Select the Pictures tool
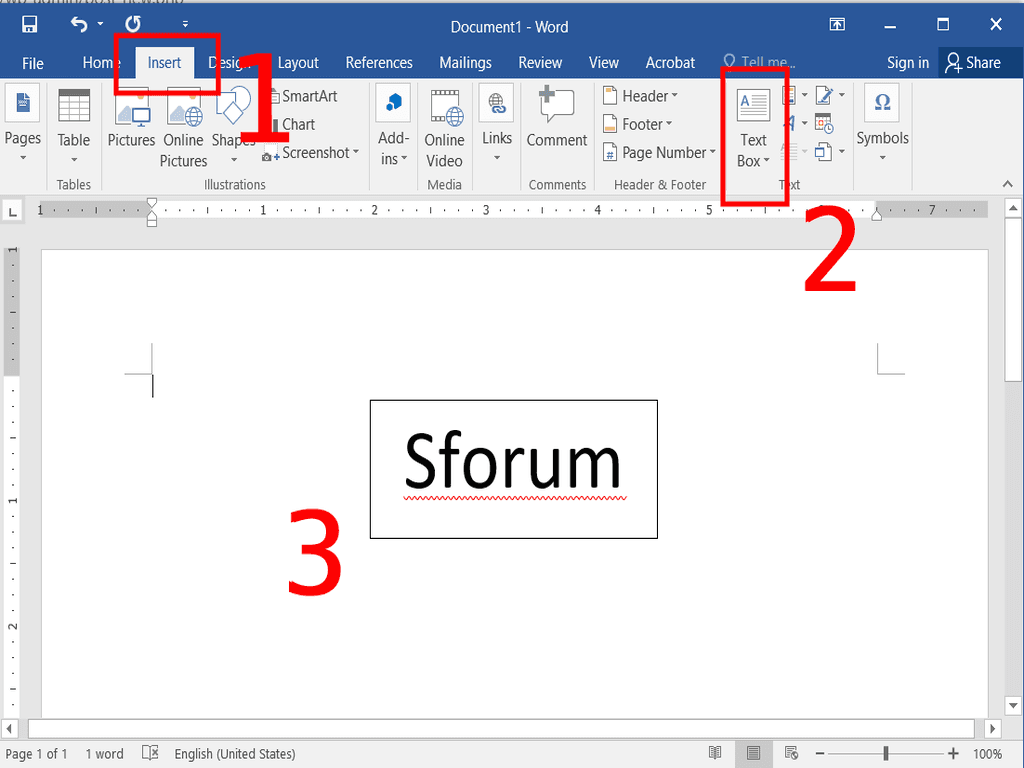Screen dimensions: 1024x768 coord(131,120)
